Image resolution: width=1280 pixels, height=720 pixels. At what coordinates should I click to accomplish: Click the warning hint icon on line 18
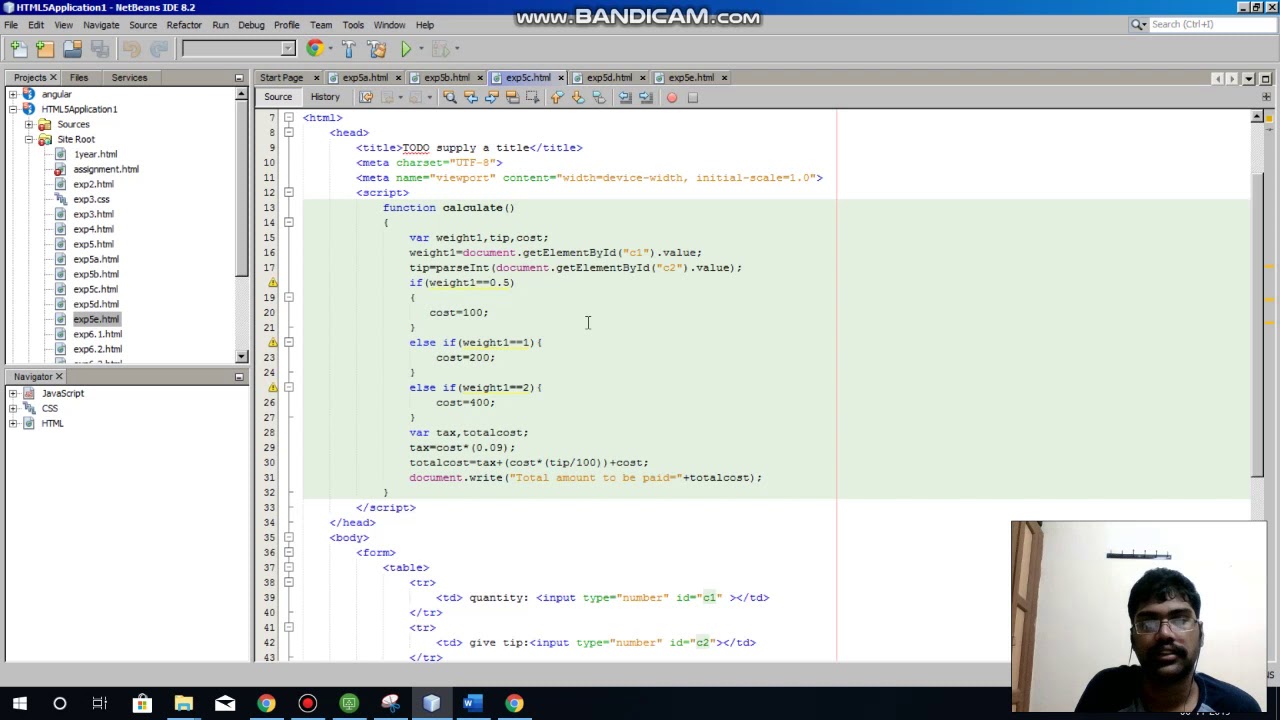point(273,283)
